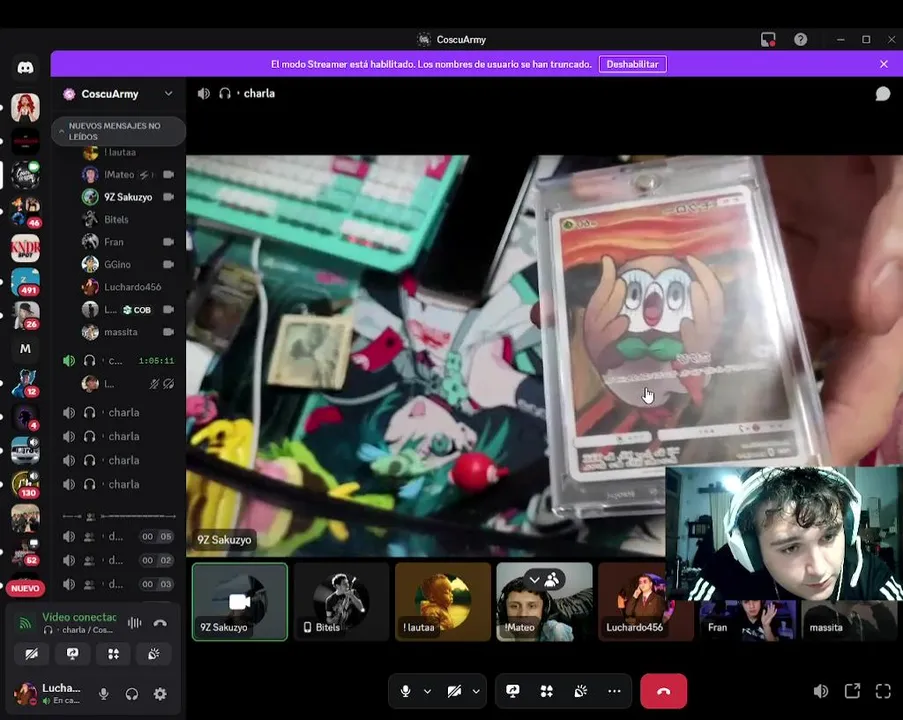Open more options three dots menu
903x720 pixels.
tap(614, 691)
